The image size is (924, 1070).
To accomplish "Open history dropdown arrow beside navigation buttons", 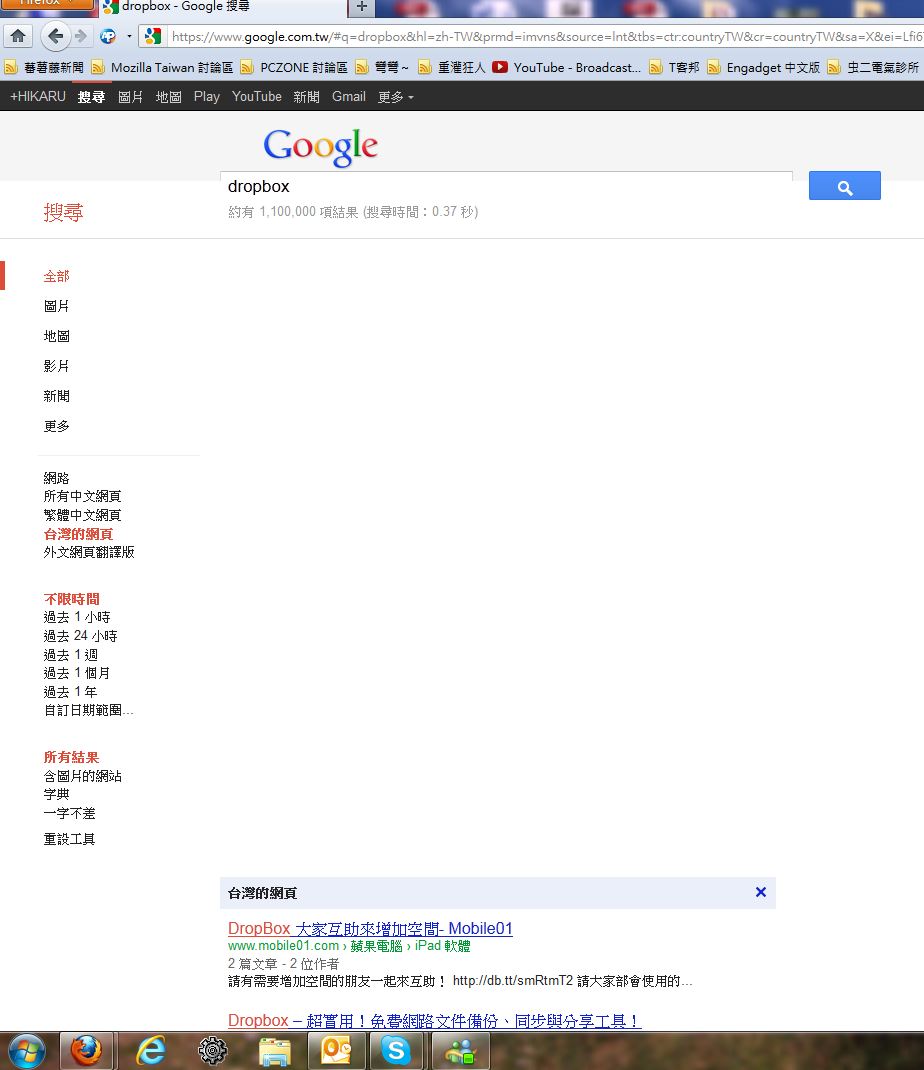I will pyautogui.click(x=129, y=37).
